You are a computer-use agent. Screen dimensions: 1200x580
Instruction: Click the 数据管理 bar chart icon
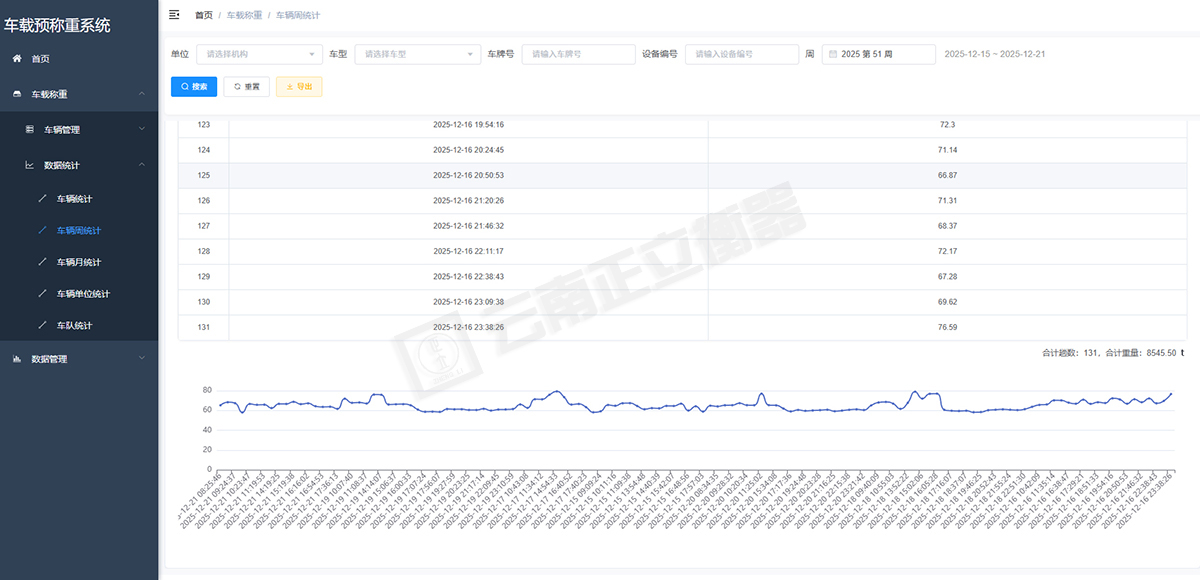pyautogui.click(x=17, y=359)
